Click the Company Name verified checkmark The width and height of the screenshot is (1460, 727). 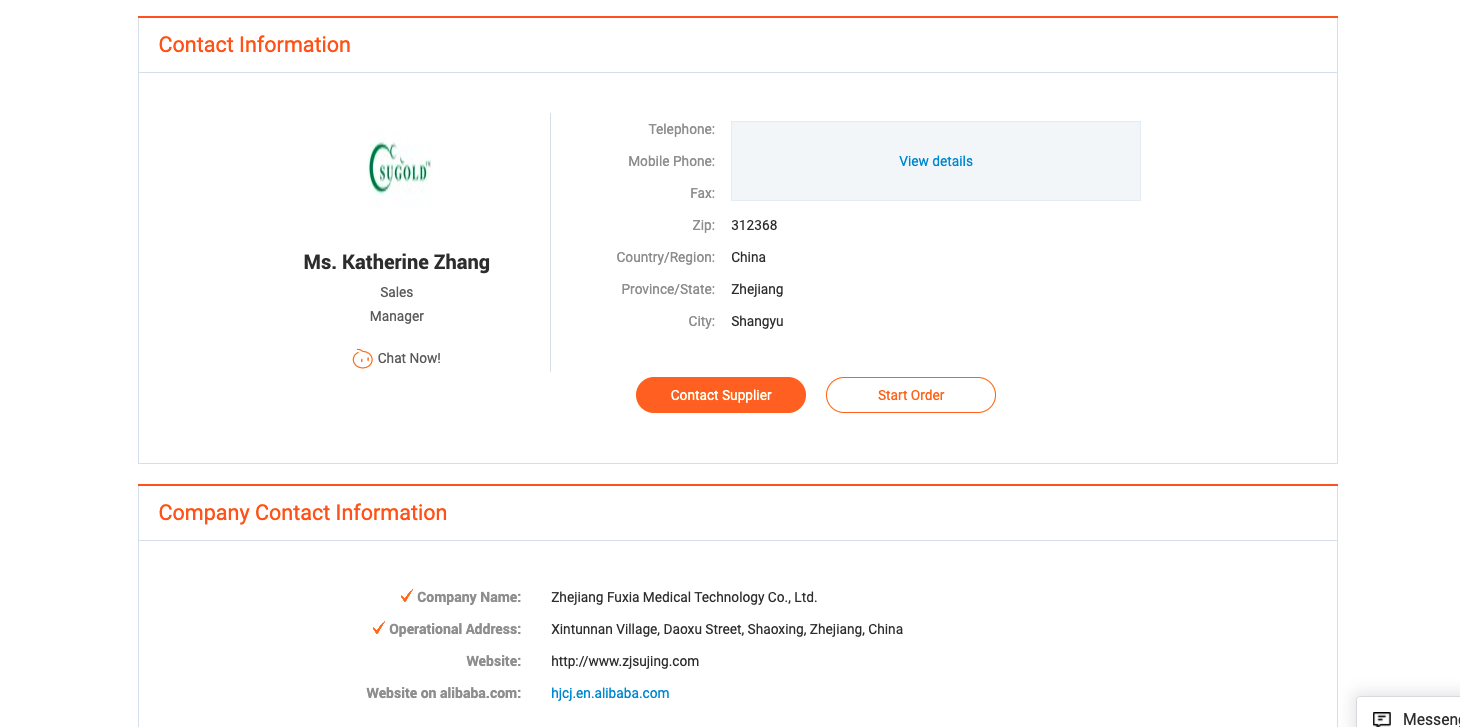[406, 596]
